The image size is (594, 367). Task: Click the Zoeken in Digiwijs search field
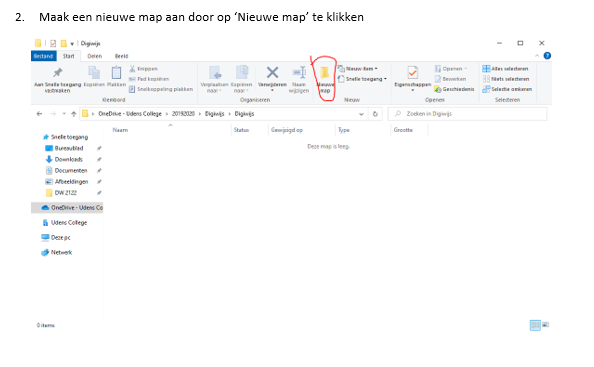(x=468, y=114)
